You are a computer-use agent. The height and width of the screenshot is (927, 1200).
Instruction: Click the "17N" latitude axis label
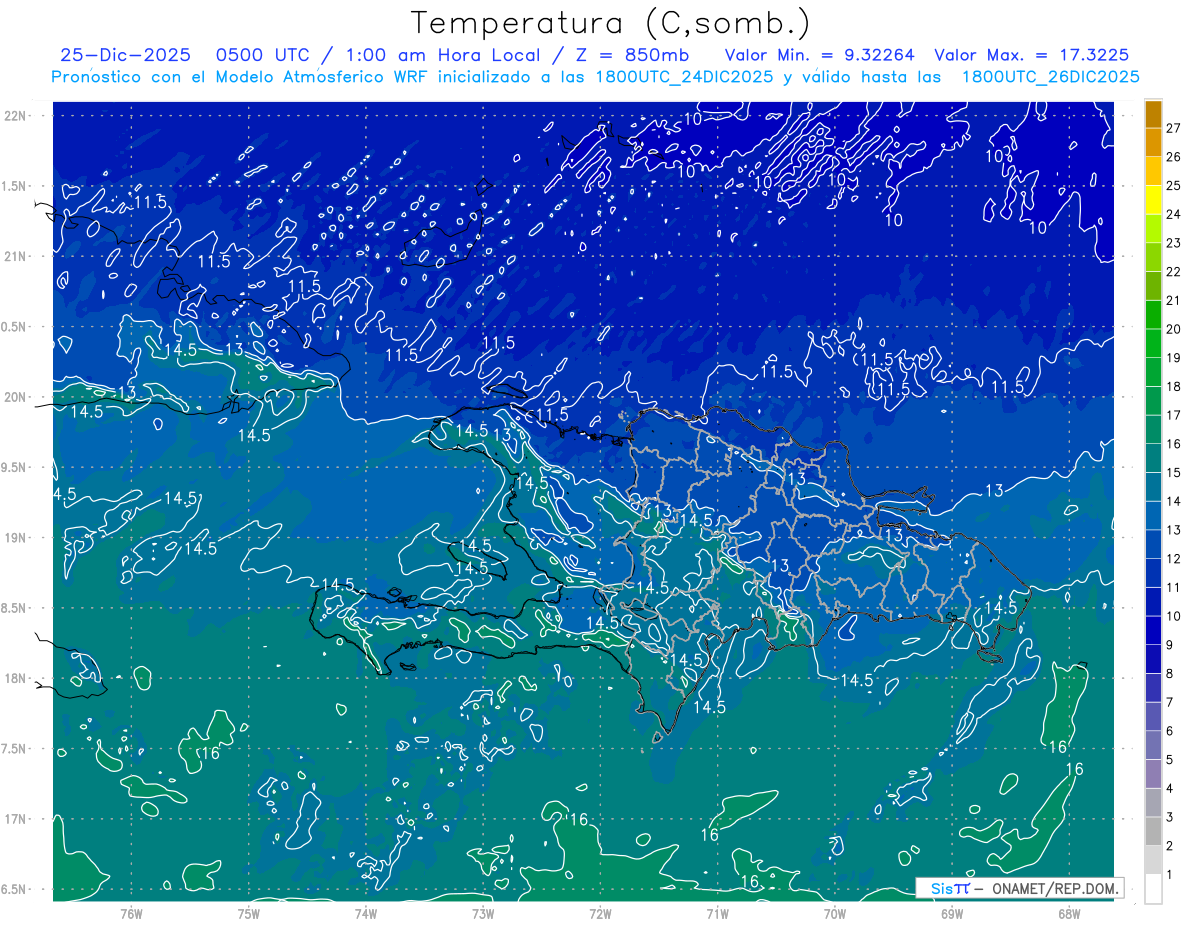(17, 819)
